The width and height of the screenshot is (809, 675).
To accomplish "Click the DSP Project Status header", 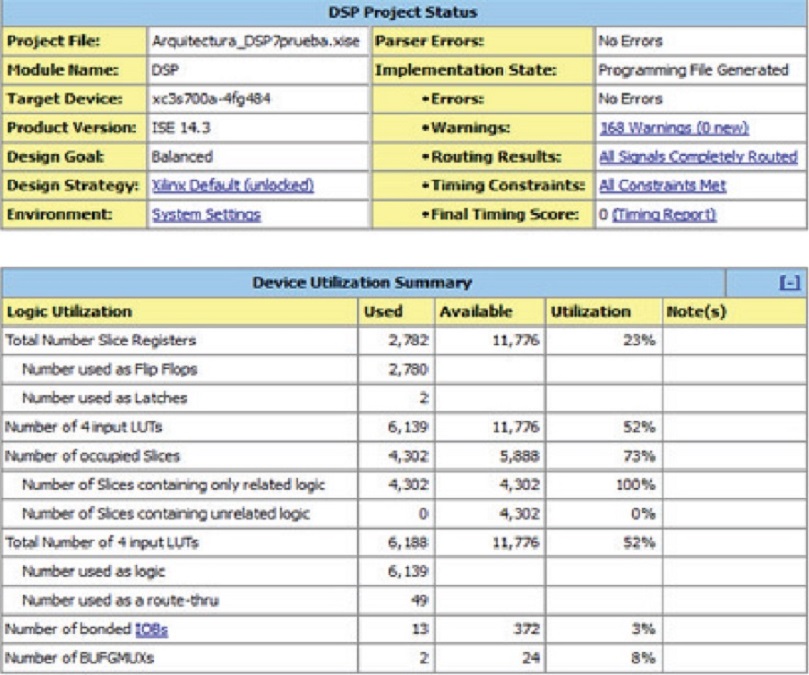I will pos(403,13).
